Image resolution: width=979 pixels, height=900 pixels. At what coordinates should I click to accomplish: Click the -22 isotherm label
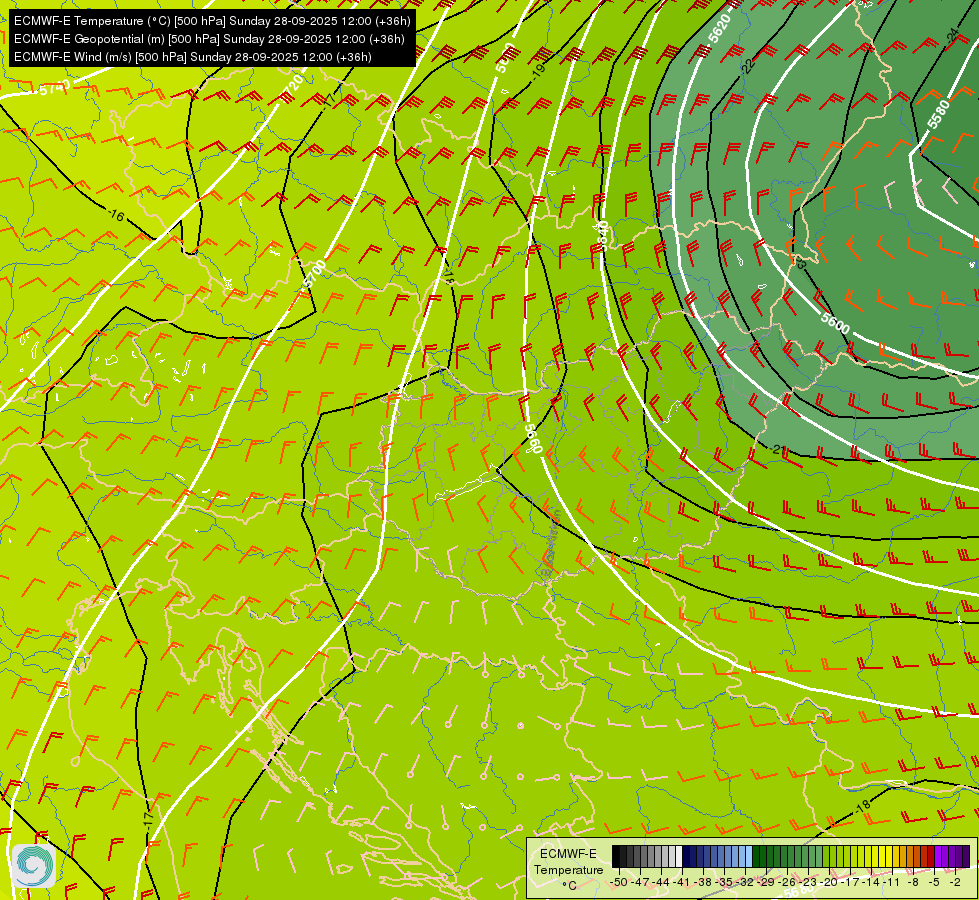(748, 64)
